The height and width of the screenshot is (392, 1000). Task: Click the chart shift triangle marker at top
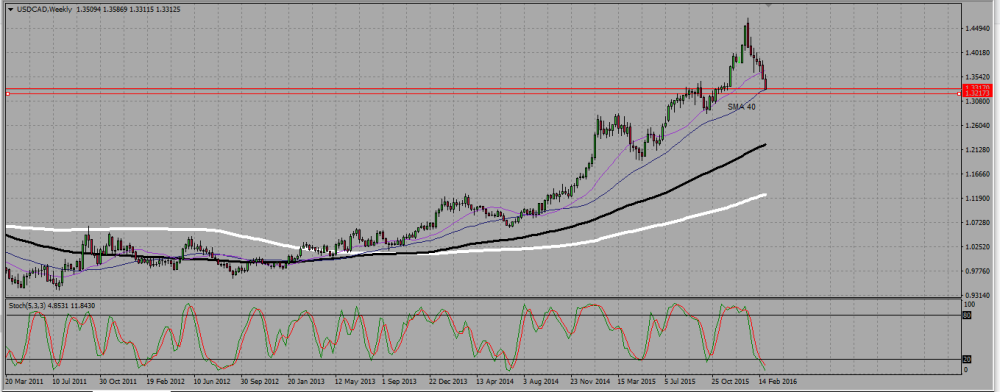click(768, 5)
